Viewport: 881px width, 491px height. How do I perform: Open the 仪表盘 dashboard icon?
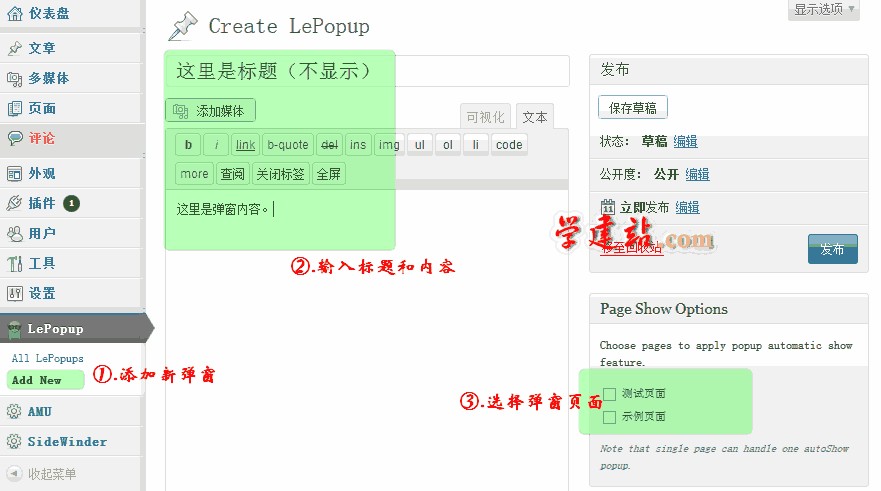(15, 13)
